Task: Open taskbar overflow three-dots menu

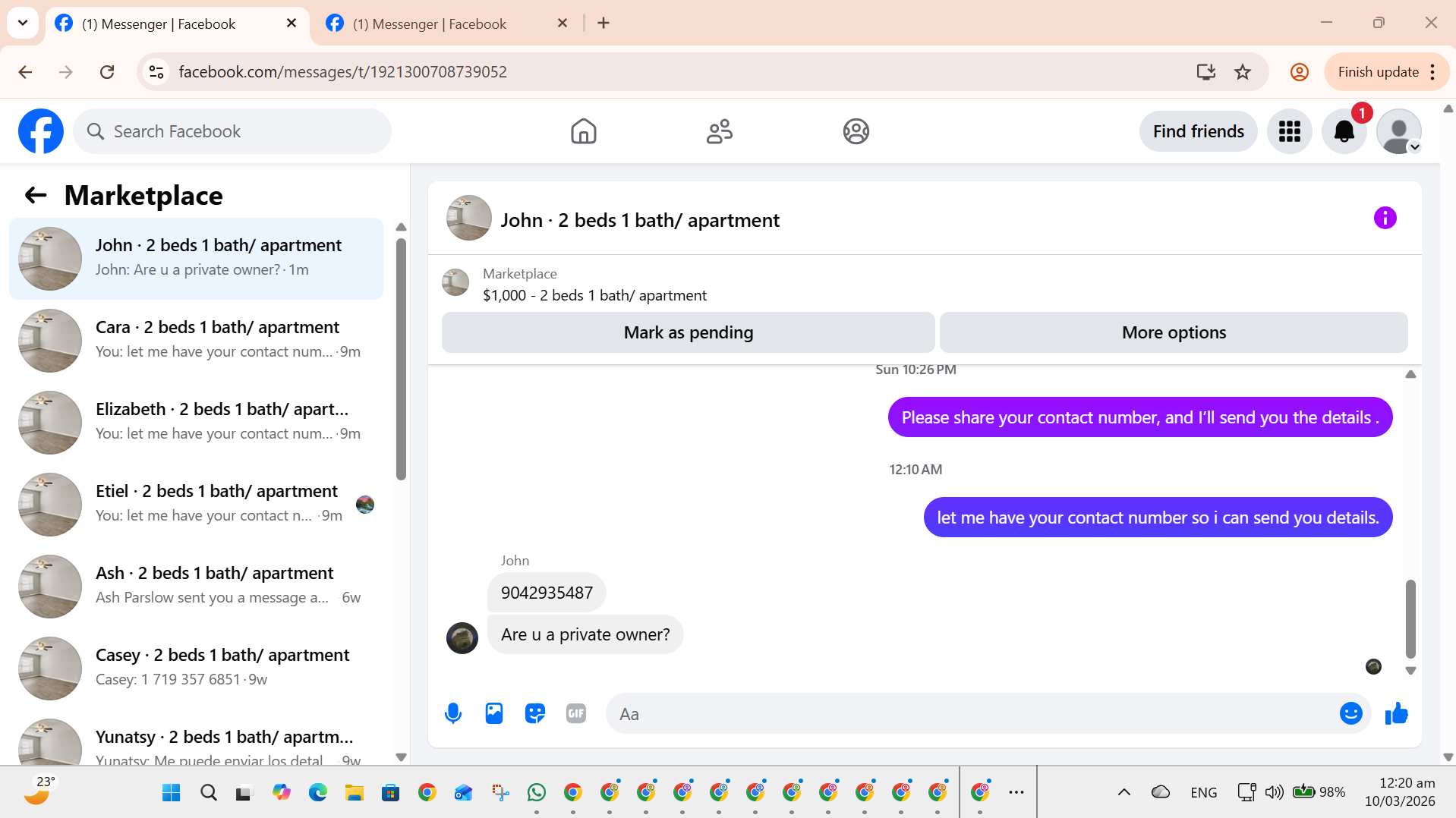Action: (x=1016, y=792)
